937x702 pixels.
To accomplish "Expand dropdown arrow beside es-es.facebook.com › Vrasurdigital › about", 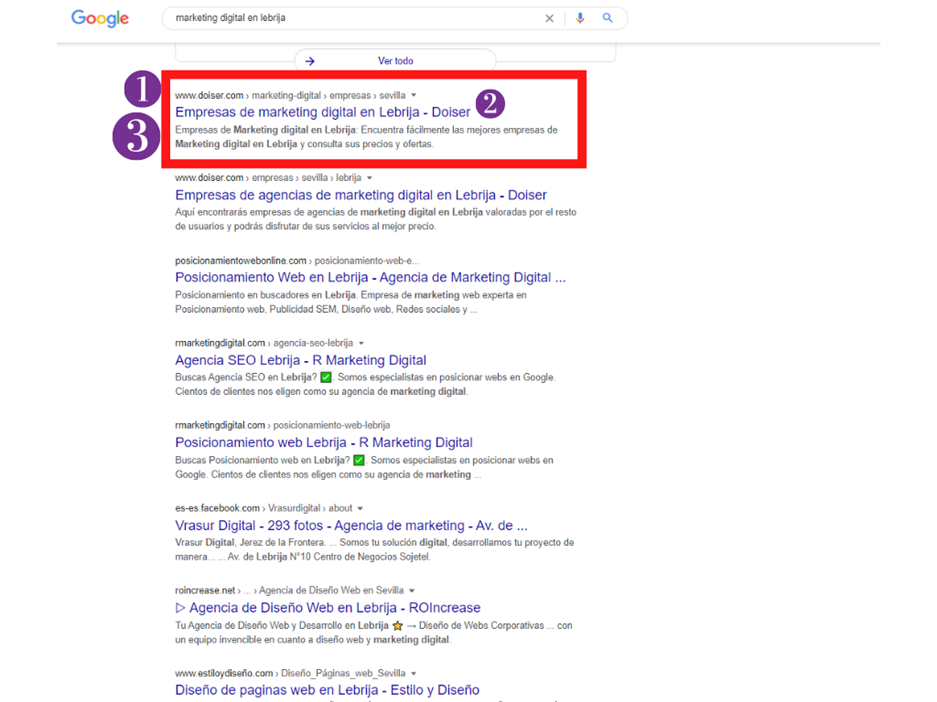I will pyautogui.click(x=360, y=508).
